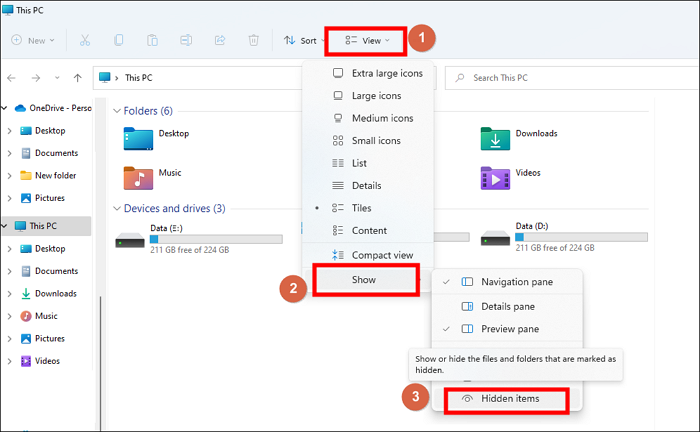Toggle the Navigation pane option
The height and width of the screenshot is (432, 700).
pyautogui.click(x=516, y=282)
